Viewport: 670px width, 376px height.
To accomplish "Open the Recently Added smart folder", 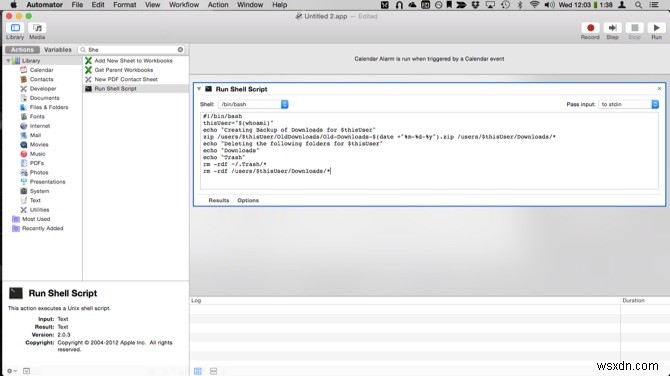I will coord(42,228).
